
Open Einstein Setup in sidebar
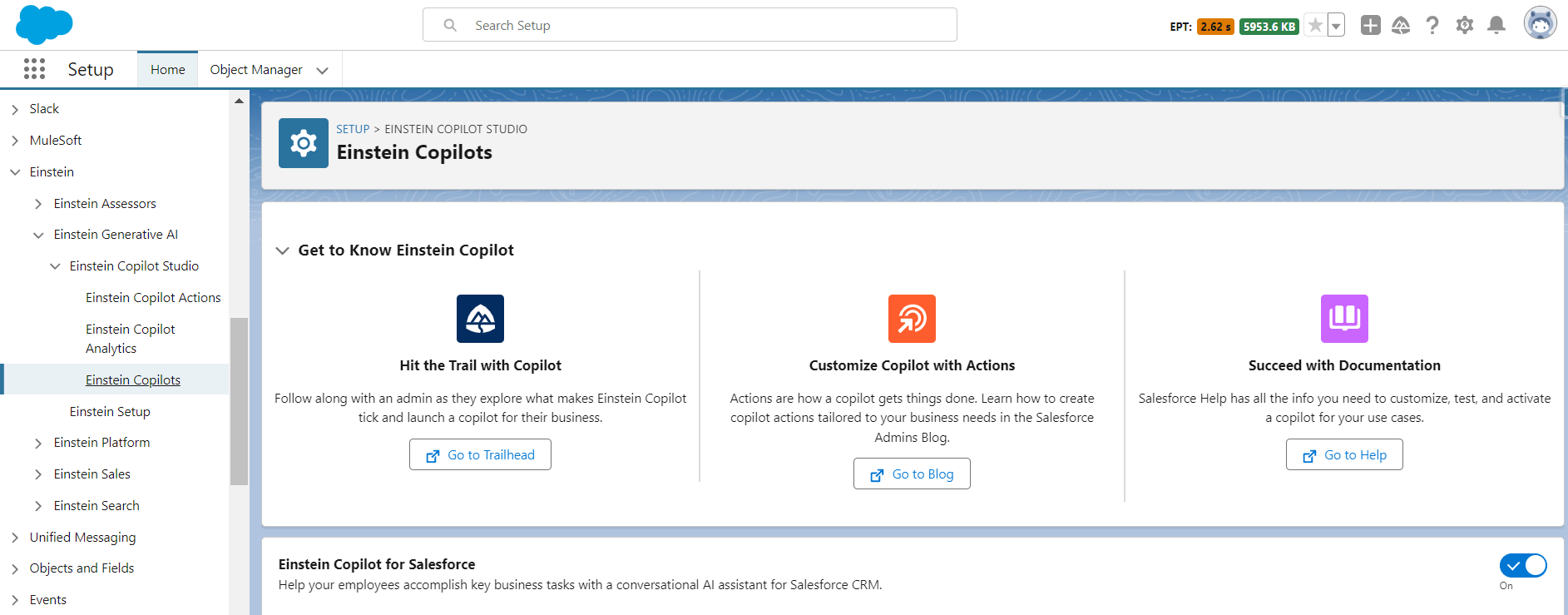(110, 412)
